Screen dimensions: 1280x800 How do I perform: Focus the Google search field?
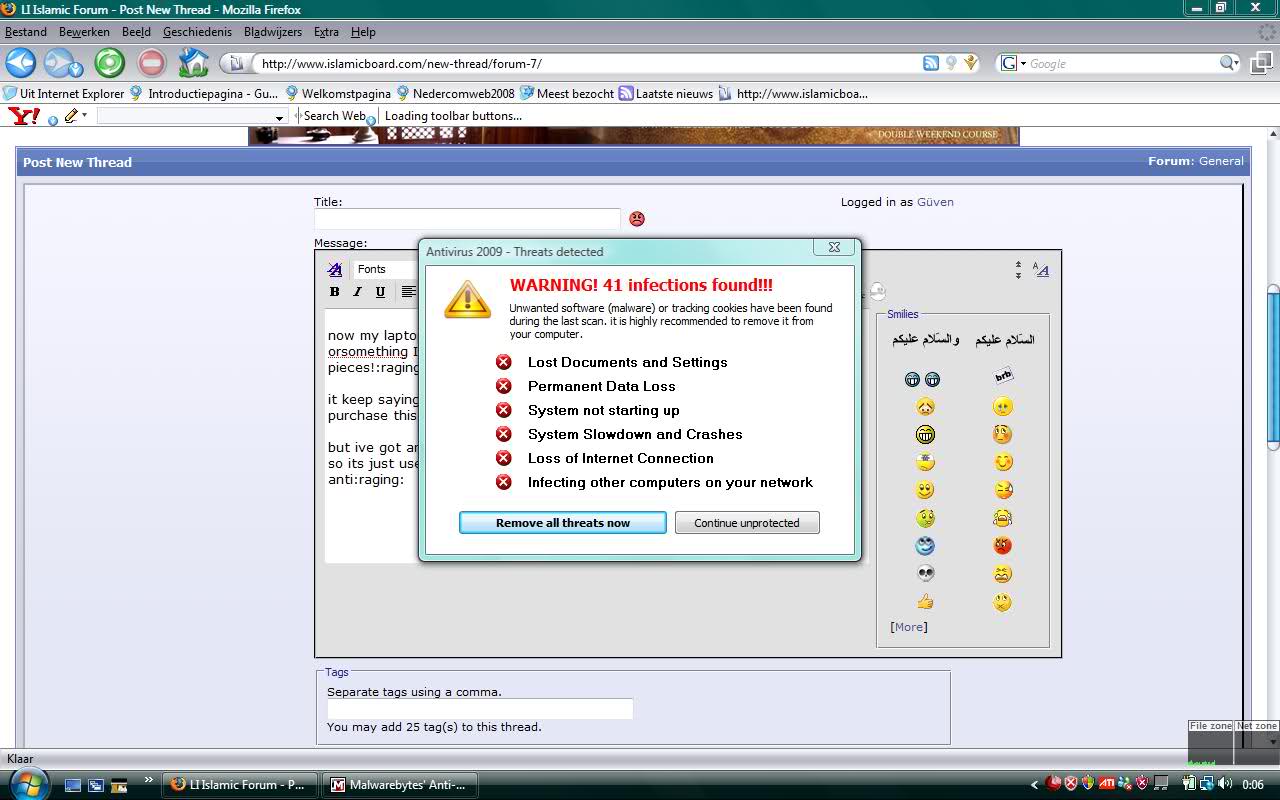pos(1122,63)
